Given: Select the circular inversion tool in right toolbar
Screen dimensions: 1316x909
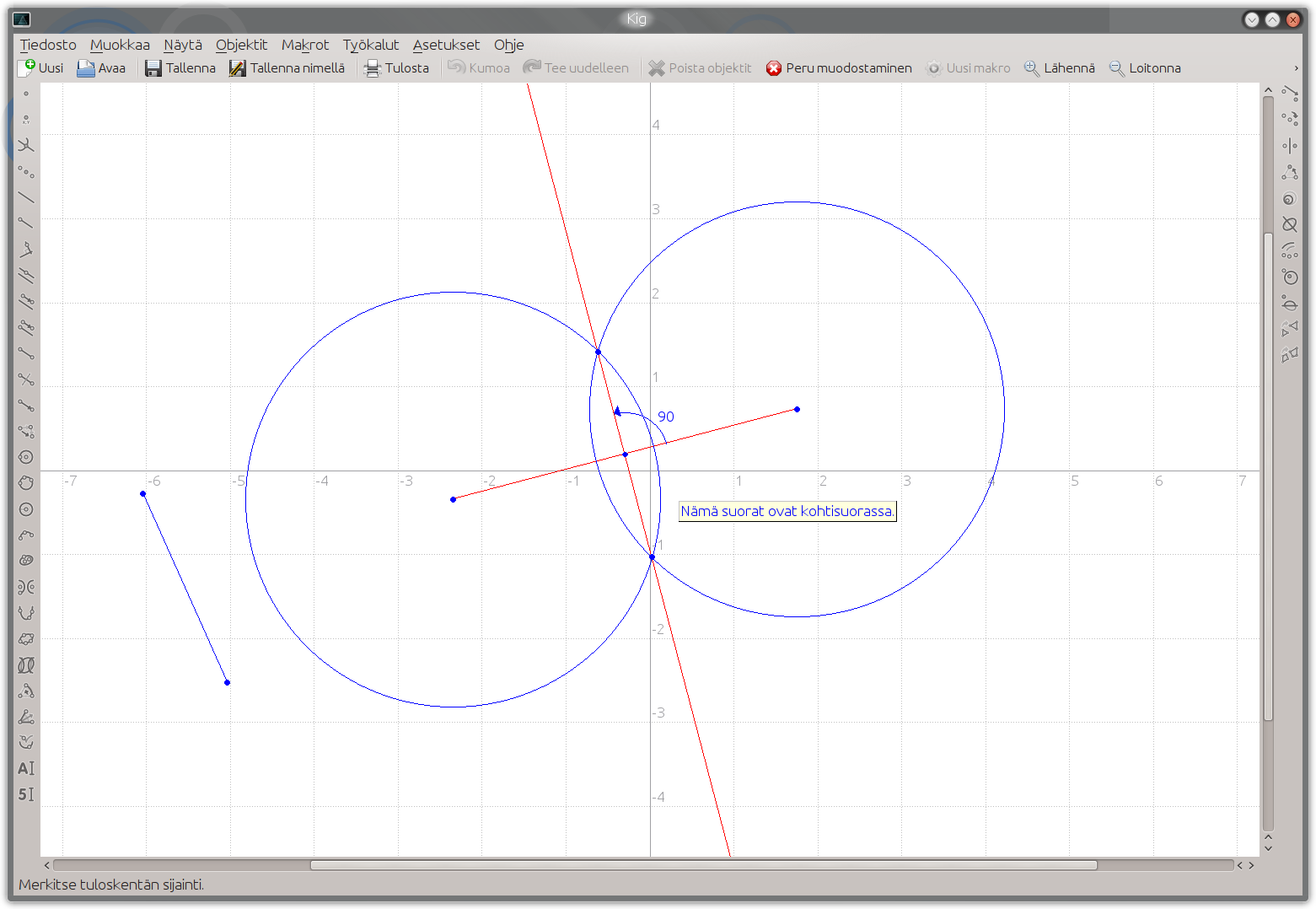Looking at the screenshot, I should tap(1290, 277).
